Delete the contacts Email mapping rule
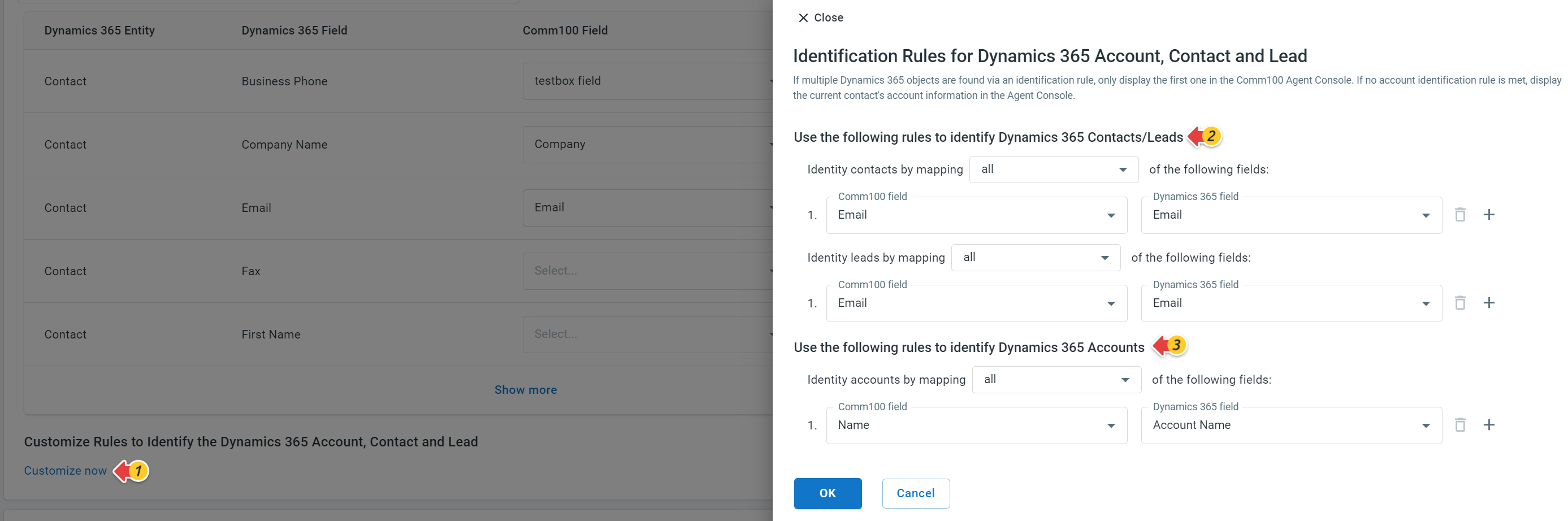The image size is (1568, 521). (x=1459, y=215)
